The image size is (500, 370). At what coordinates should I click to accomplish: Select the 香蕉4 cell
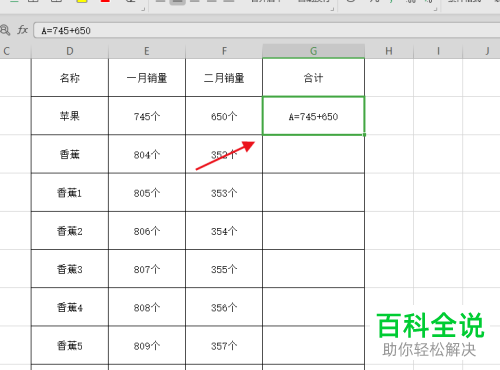point(70,307)
